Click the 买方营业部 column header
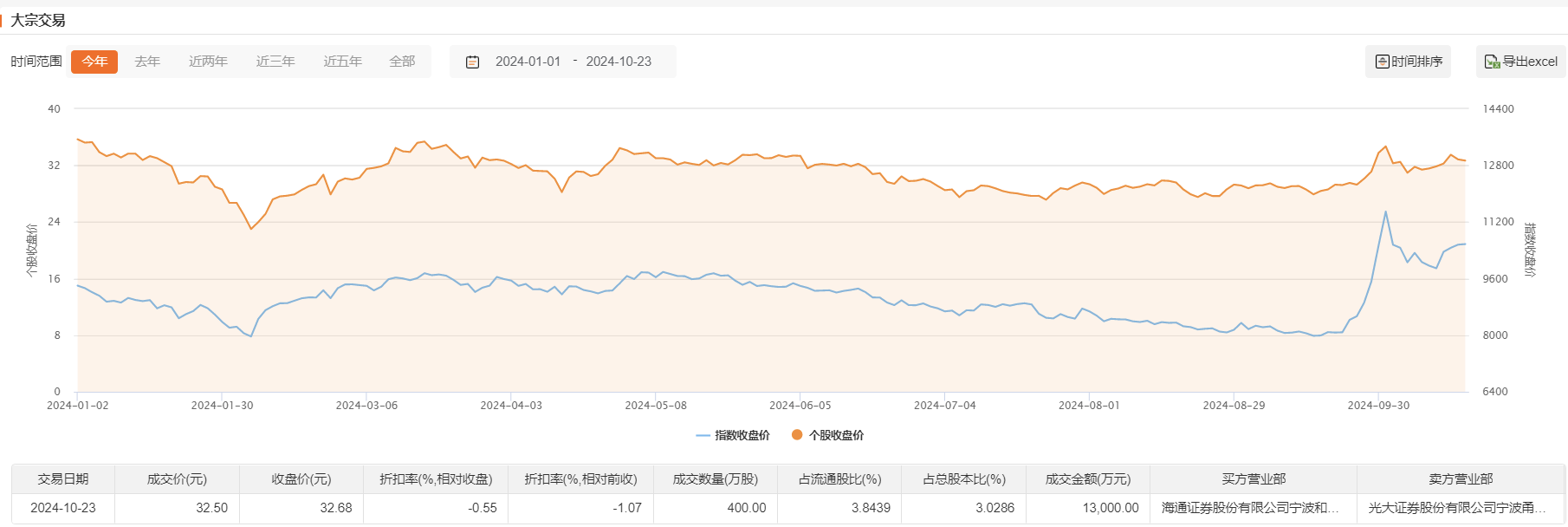This screenshot has height=527, width=1568. pos(1254,479)
